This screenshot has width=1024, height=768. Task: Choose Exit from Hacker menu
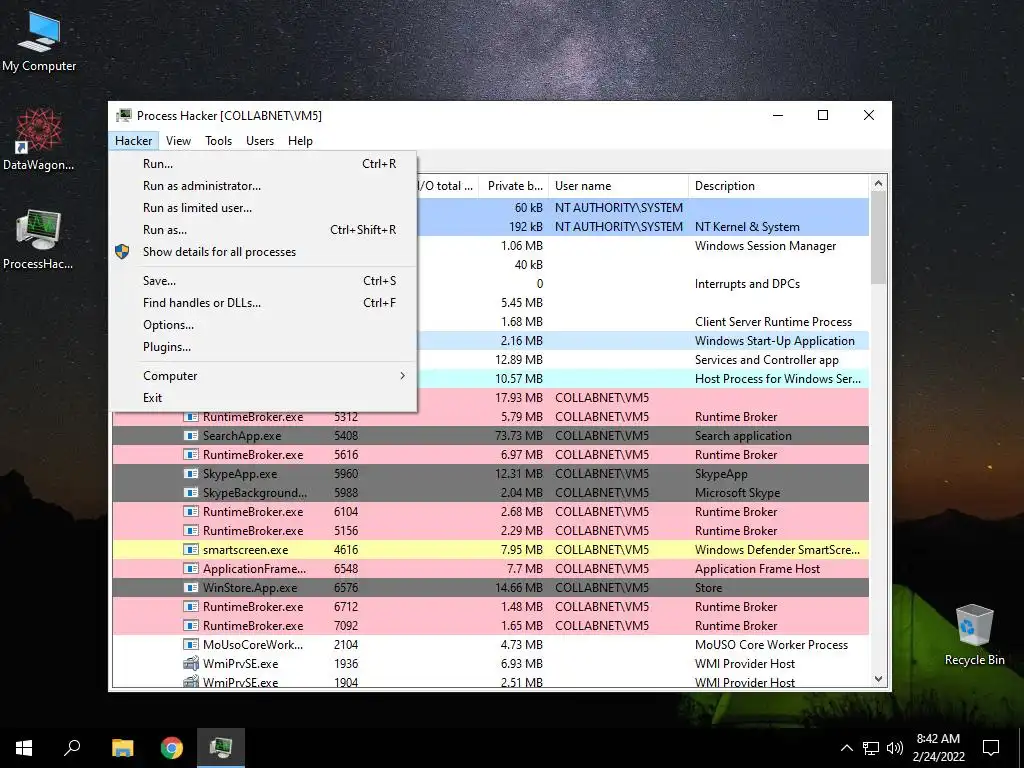pyautogui.click(x=264, y=398)
